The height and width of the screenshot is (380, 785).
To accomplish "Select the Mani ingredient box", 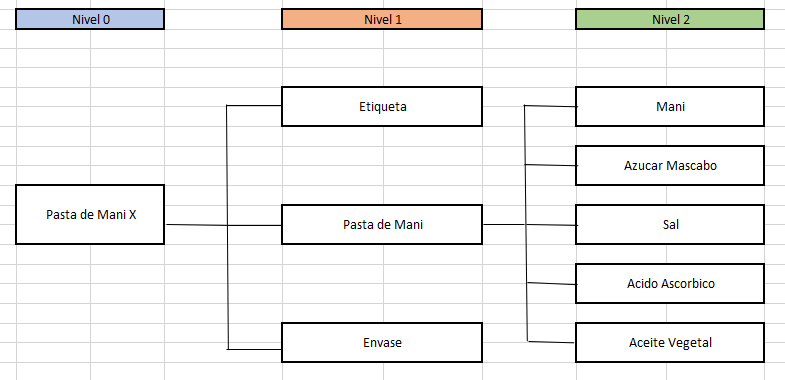I will tap(670, 106).
